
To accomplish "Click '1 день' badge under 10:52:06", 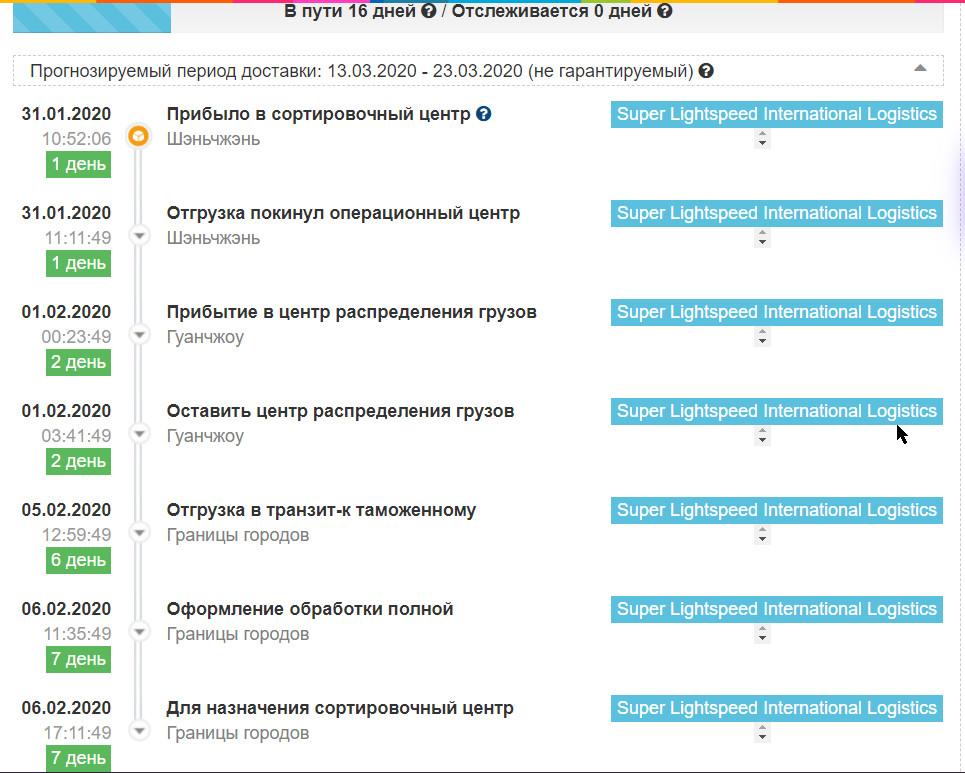I will pos(78,164).
